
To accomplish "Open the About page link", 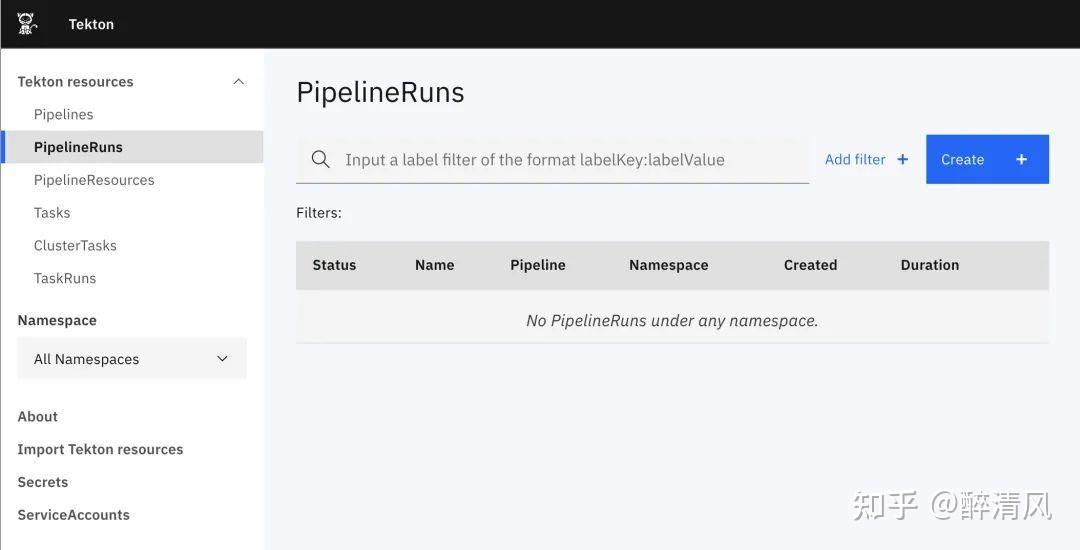I will tap(38, 416).
